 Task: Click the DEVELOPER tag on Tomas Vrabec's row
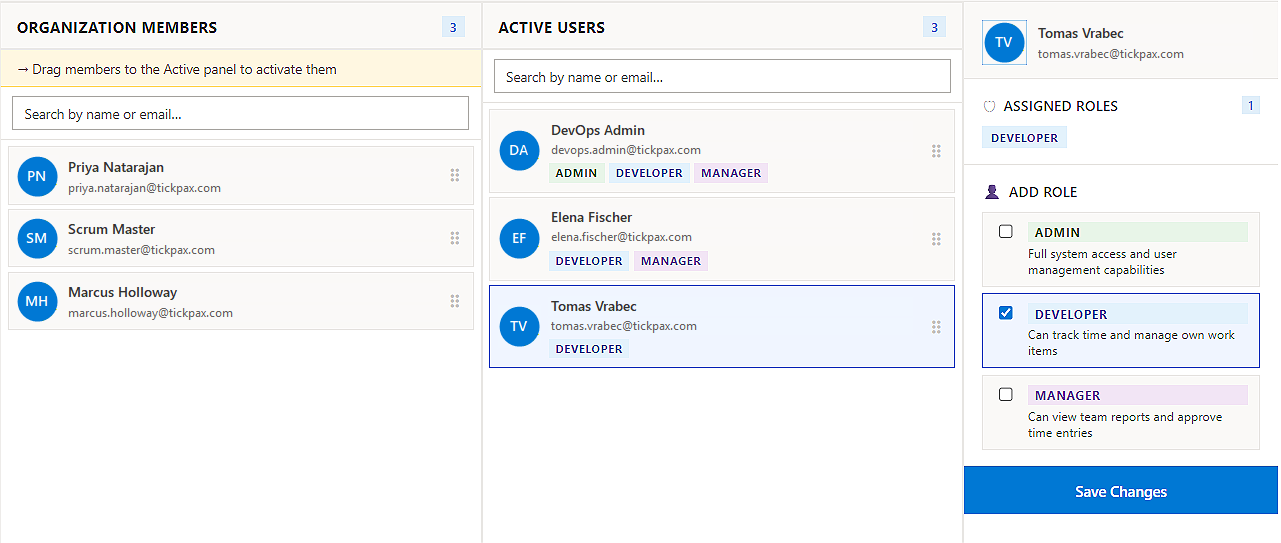(x=589, y=349)
